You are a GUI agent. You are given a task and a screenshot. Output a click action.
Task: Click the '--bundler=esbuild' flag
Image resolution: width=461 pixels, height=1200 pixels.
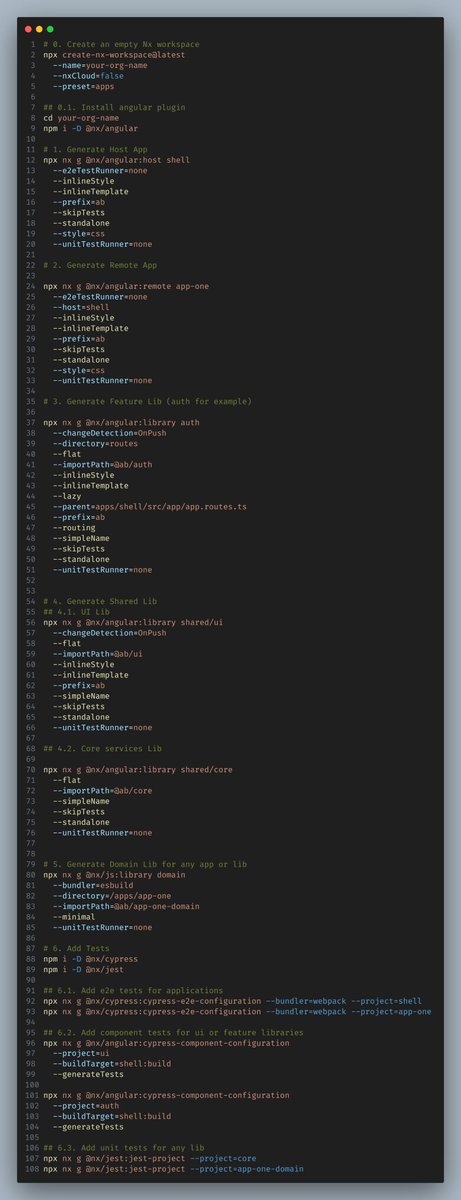pyautogui.click(x=94, y=884)
